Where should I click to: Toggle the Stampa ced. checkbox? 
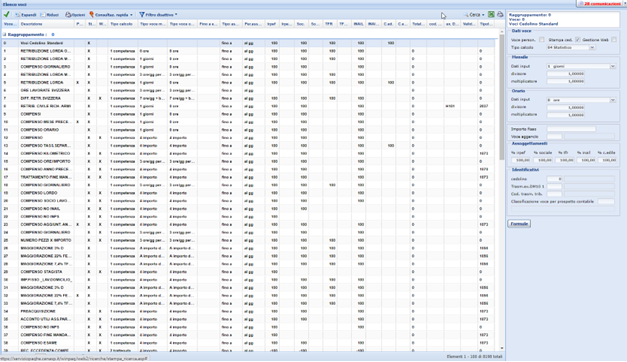[577, 40]
